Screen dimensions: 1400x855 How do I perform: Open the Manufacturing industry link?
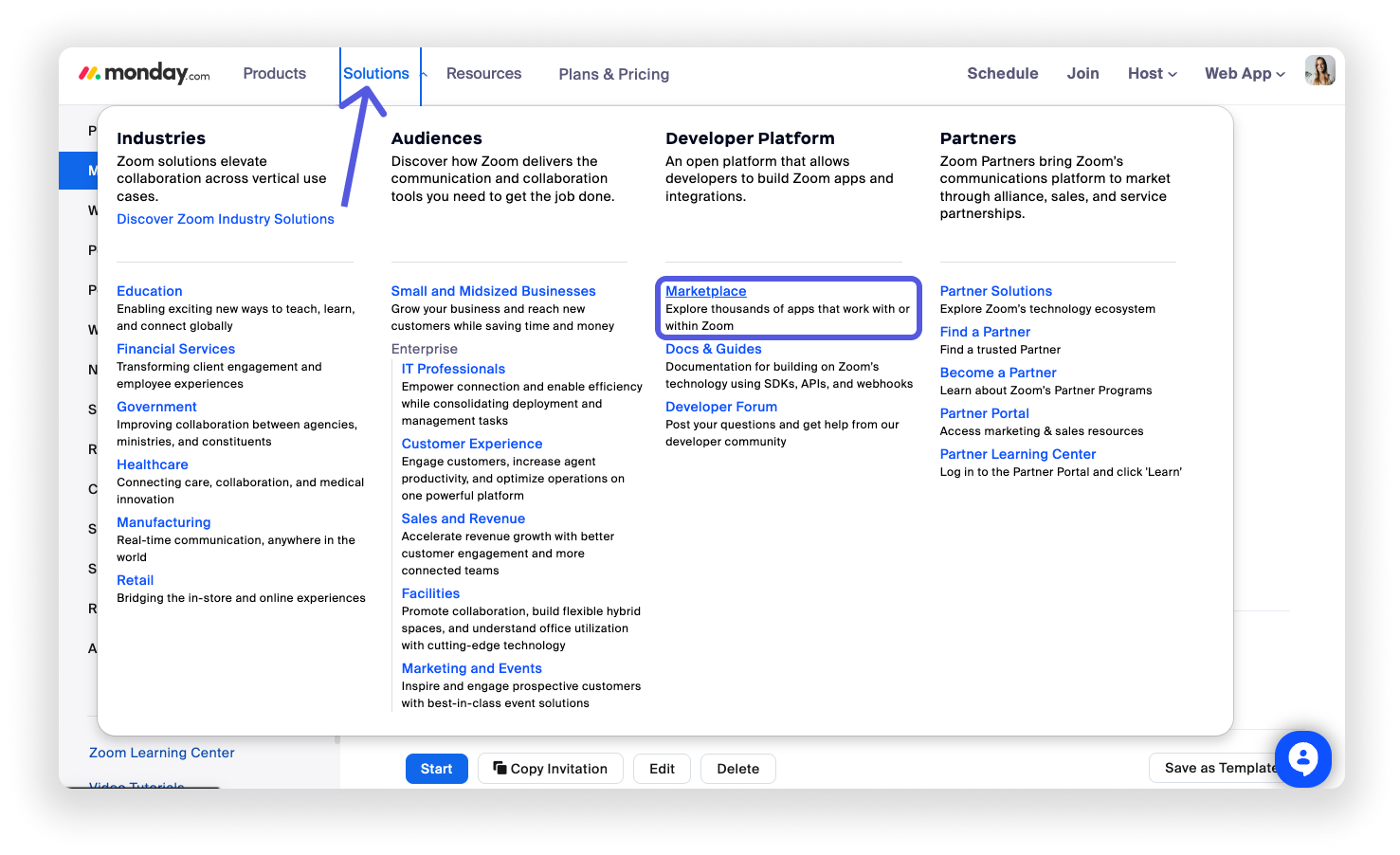click(x=164, y=522)
